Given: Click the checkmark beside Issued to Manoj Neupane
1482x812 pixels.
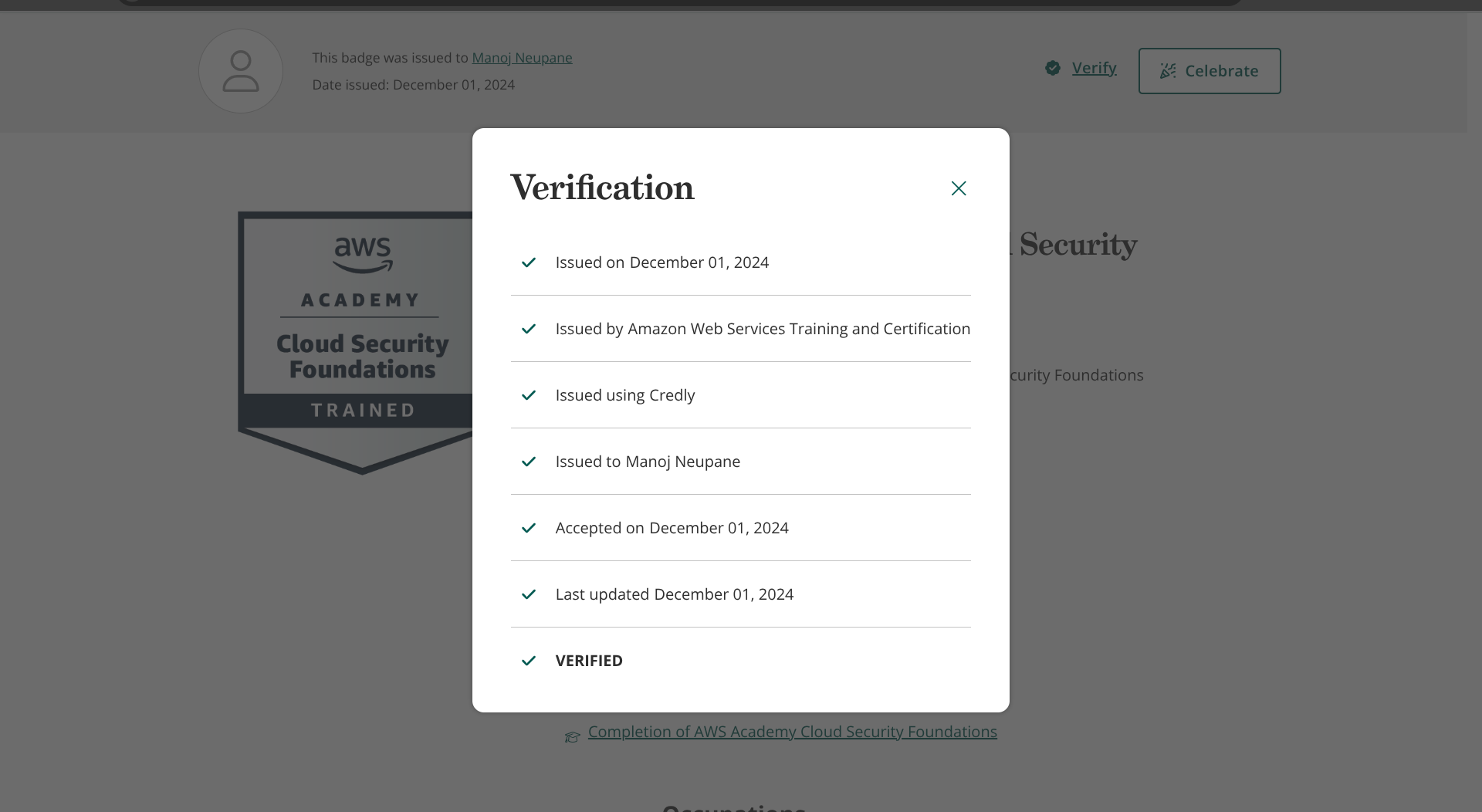Looking at the screenshot, I should click(529, 462).
